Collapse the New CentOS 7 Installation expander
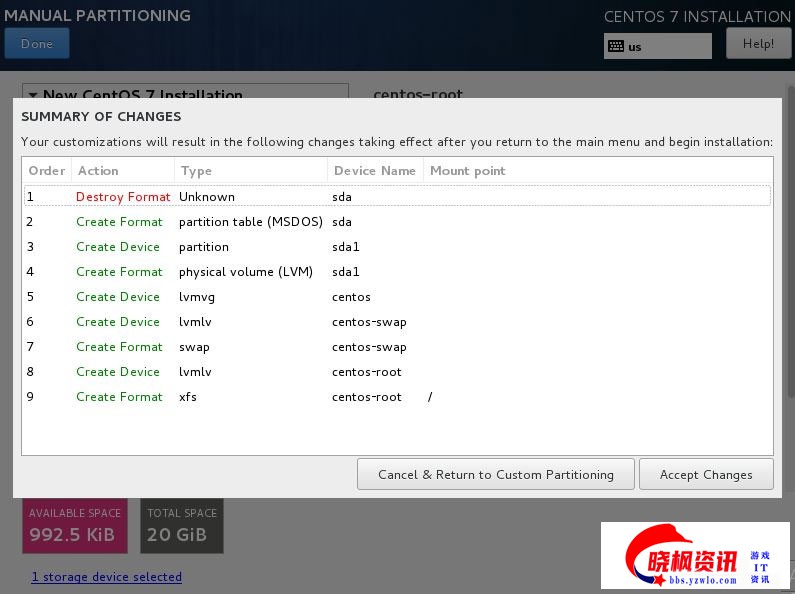This screenshot has height=594, width=795. point(33,95)
